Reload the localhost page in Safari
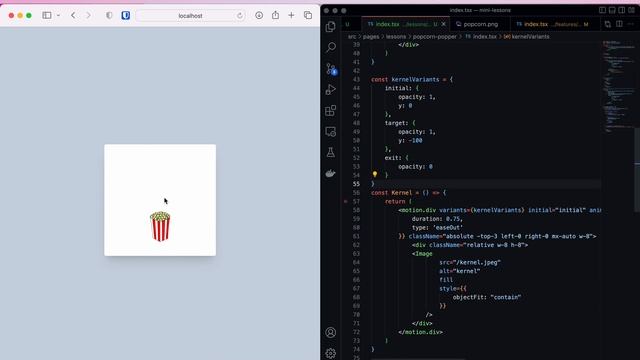The height and width of the screenshot is (360, 640). pos(240,16)
